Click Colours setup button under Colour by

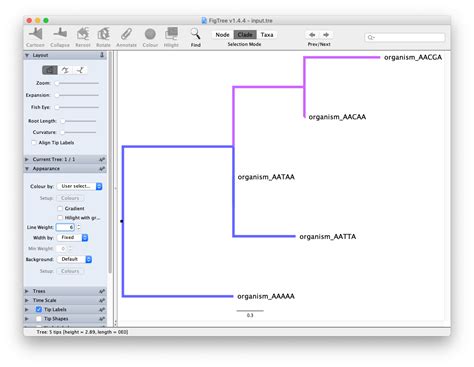(x=70, y=198)
